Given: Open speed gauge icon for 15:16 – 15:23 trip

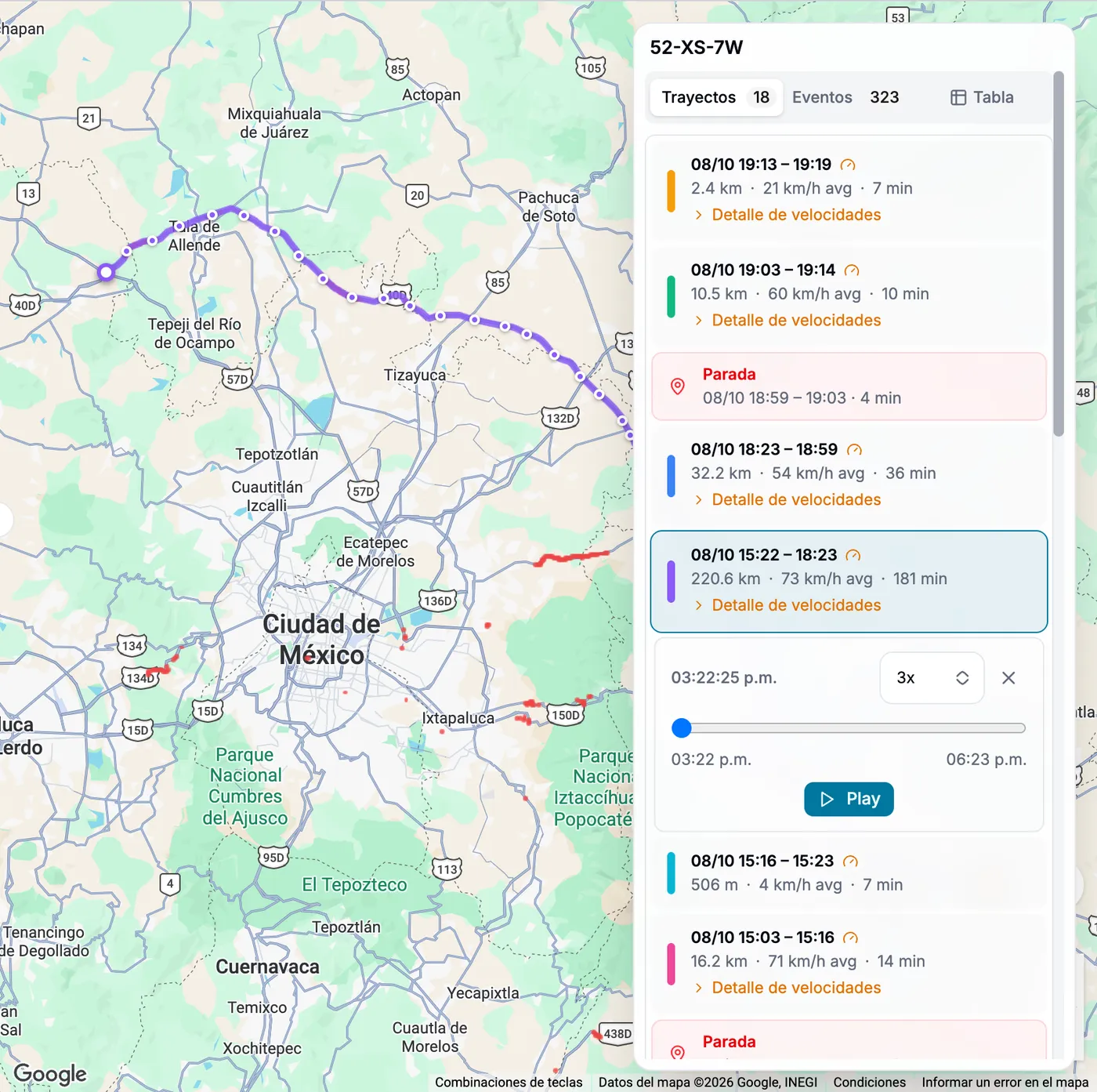Looking at the screenshot, I should point(850,862).
